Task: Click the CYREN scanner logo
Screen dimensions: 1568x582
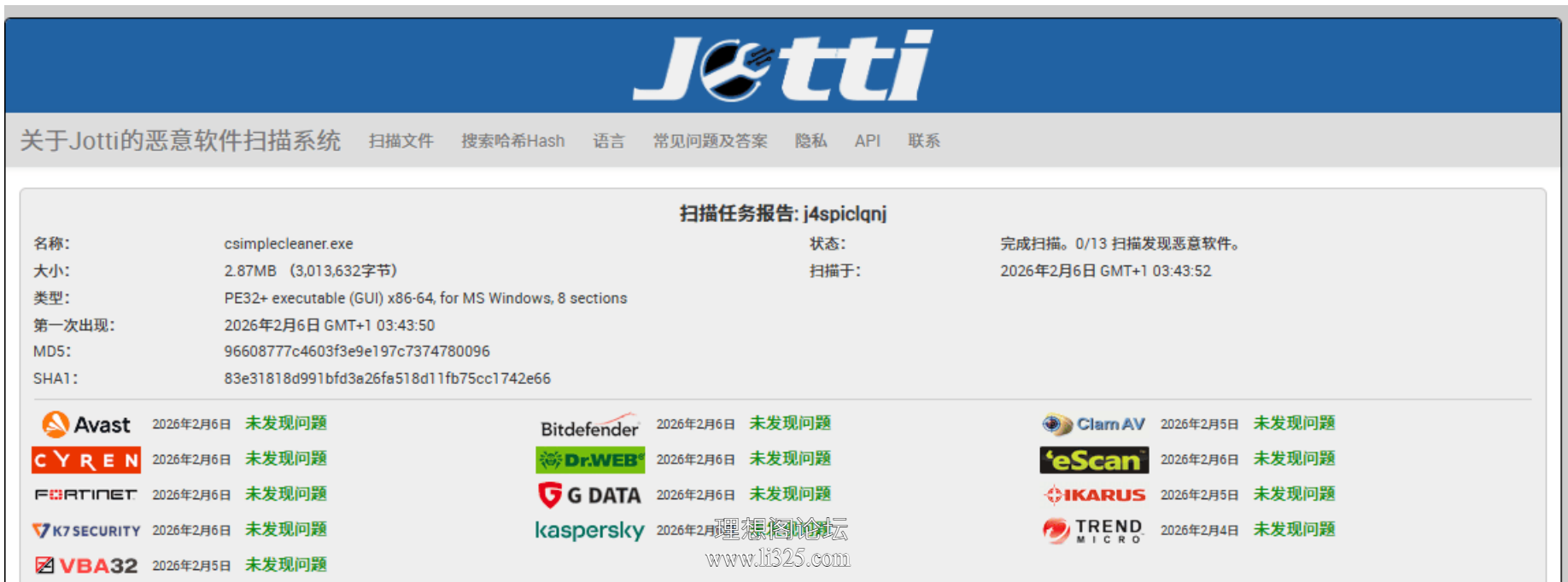Action: pyautogui.click(x=86, y=460)
